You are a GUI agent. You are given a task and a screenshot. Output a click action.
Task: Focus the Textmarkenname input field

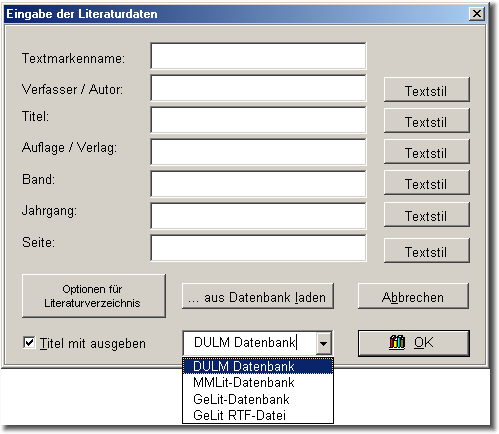pyautogui.click(x=258, y=56)
